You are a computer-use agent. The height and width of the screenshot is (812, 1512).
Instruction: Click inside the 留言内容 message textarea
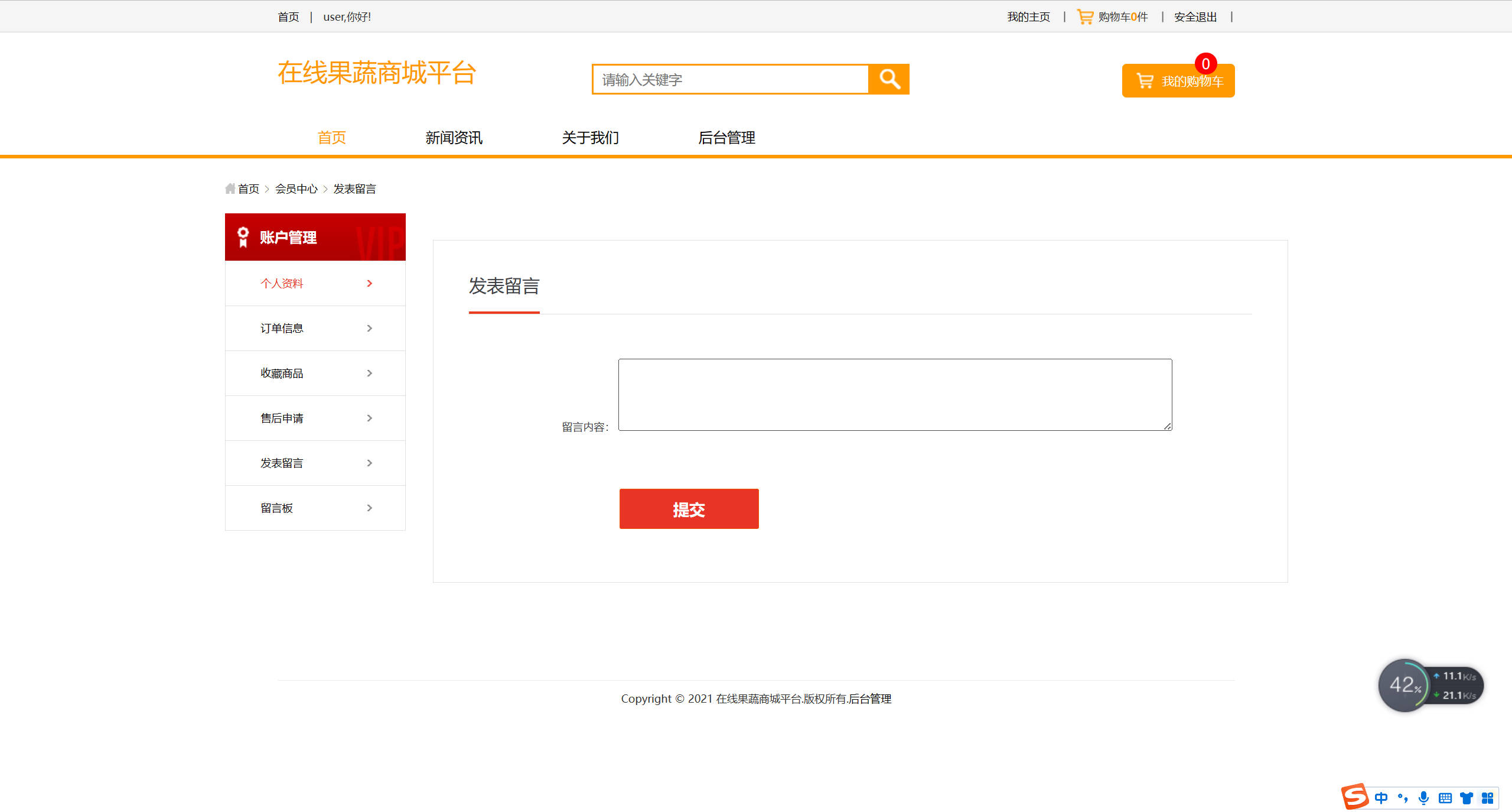click(894, 394)
